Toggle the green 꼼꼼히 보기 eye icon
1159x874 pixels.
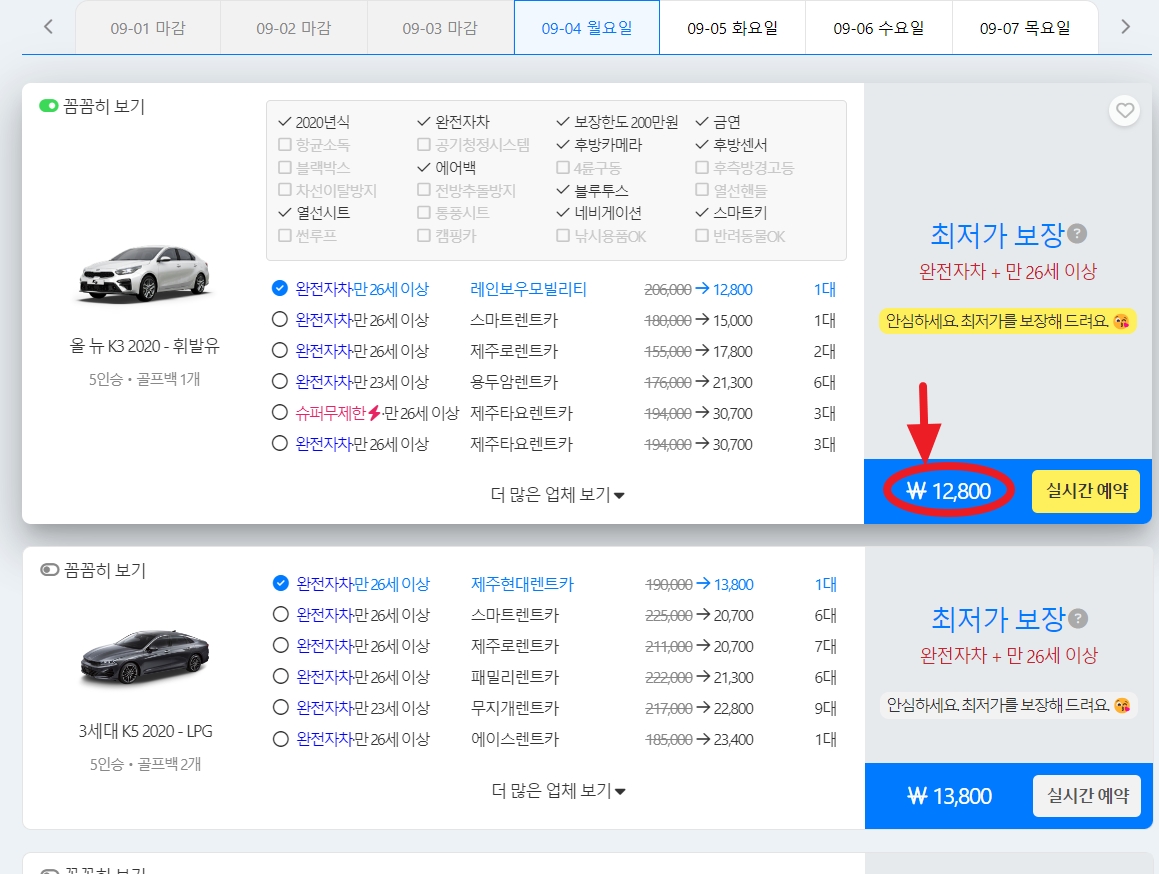(x=48, y=106)
